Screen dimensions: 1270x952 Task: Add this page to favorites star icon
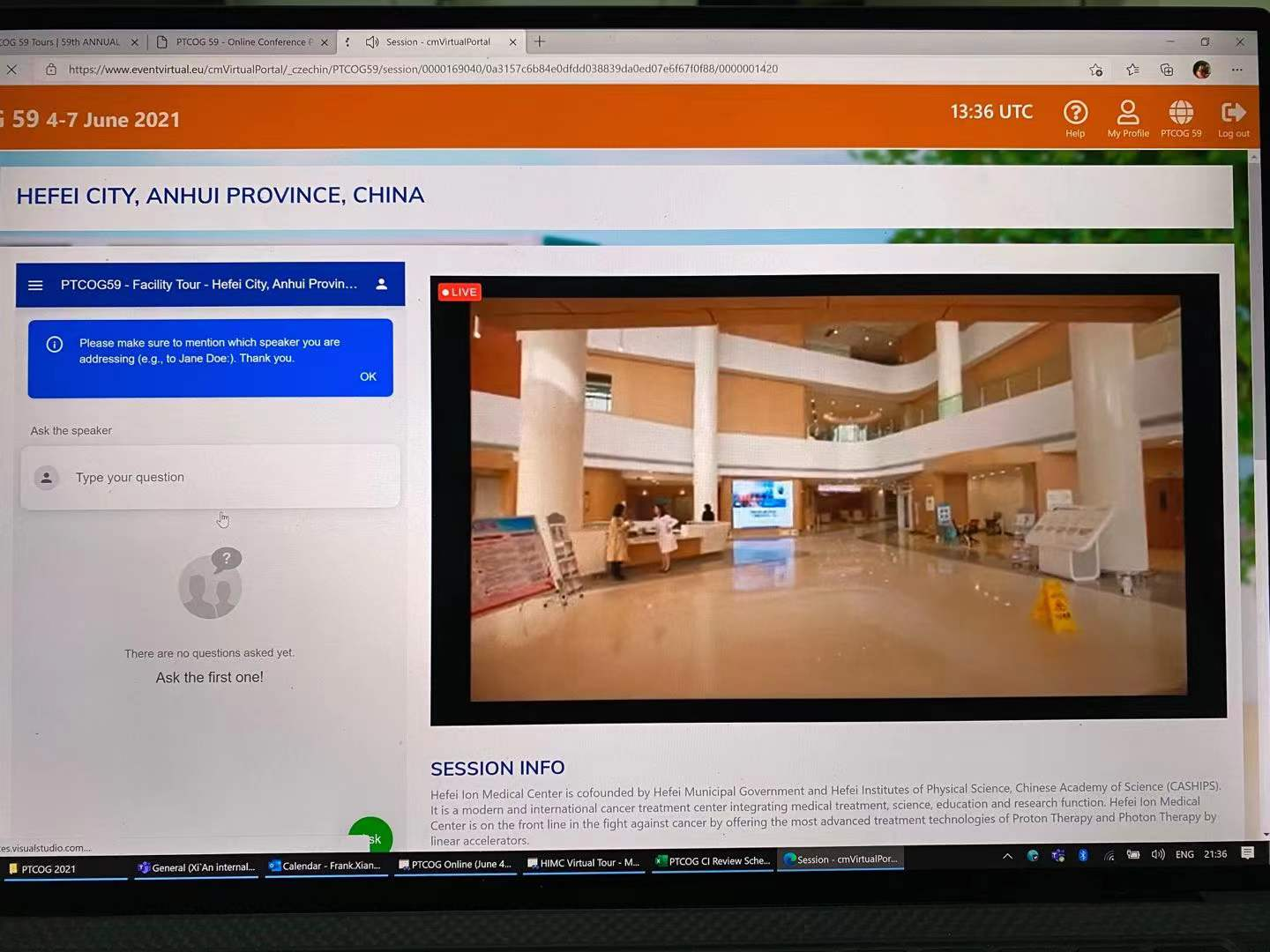(x=1095, y=70)
